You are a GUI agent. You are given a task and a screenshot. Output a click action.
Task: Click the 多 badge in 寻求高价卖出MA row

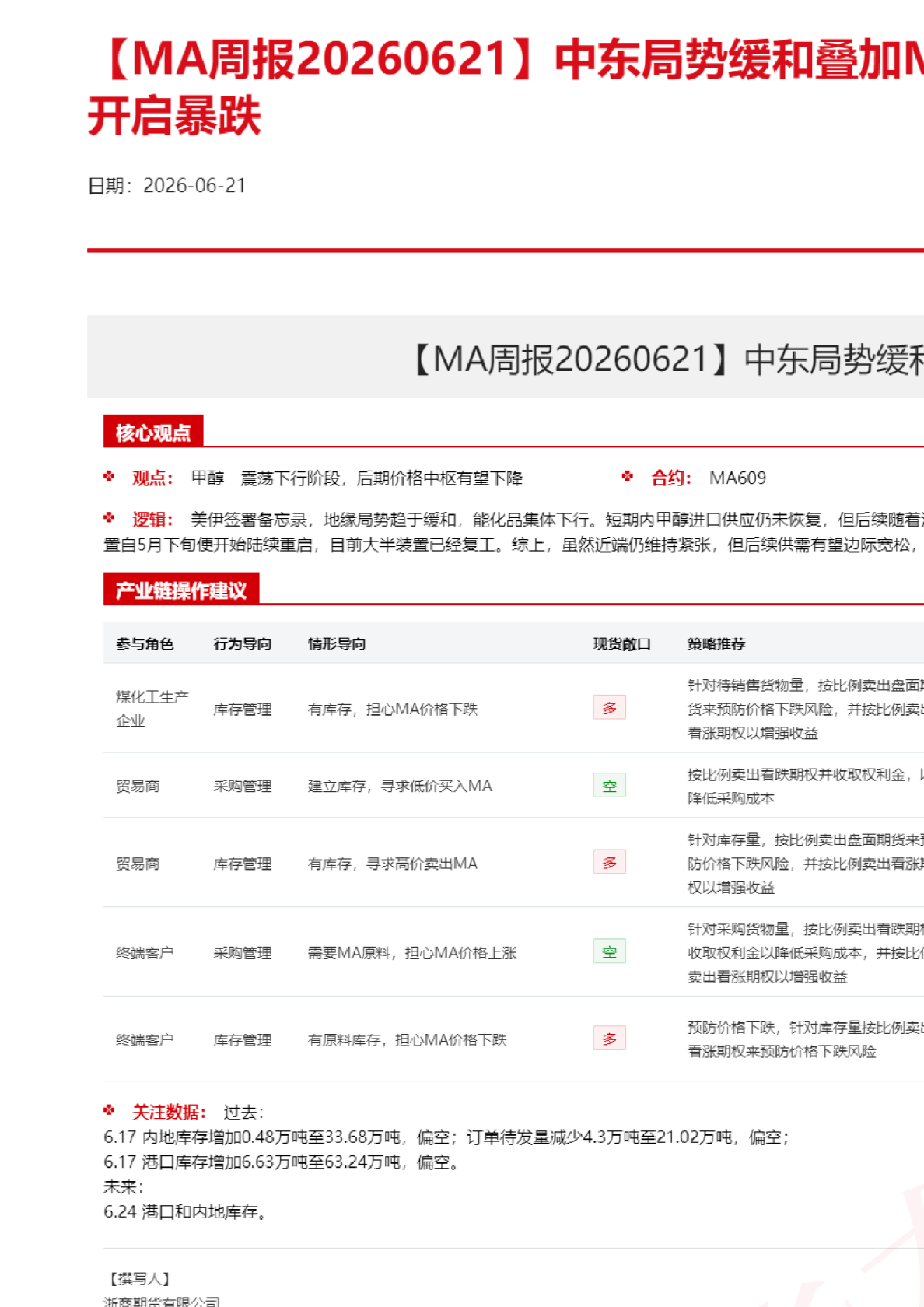(610, 862)
